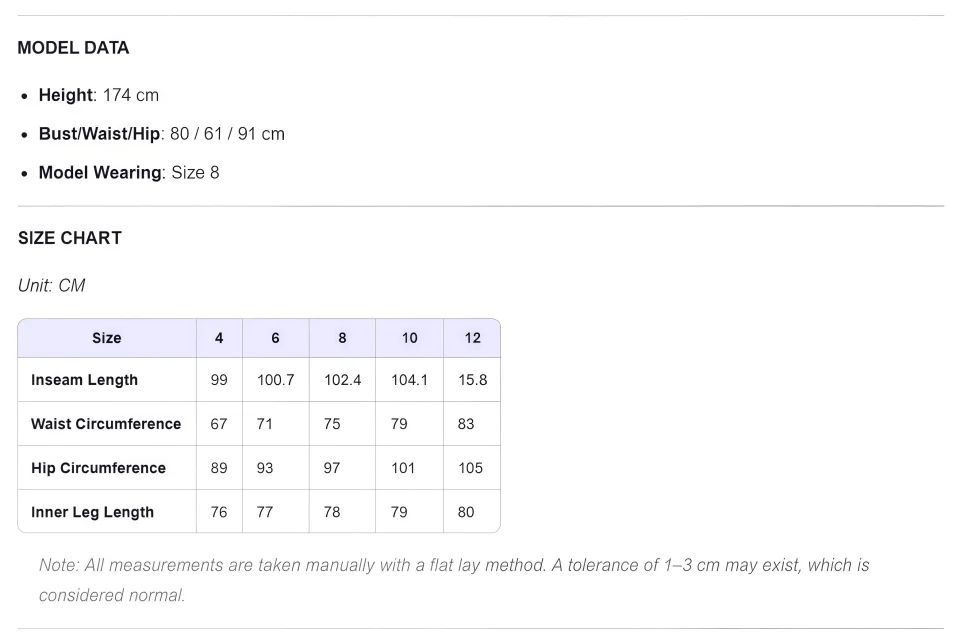
Task: Click the measurement tolerance note text
Action: (x=454, y=580)
